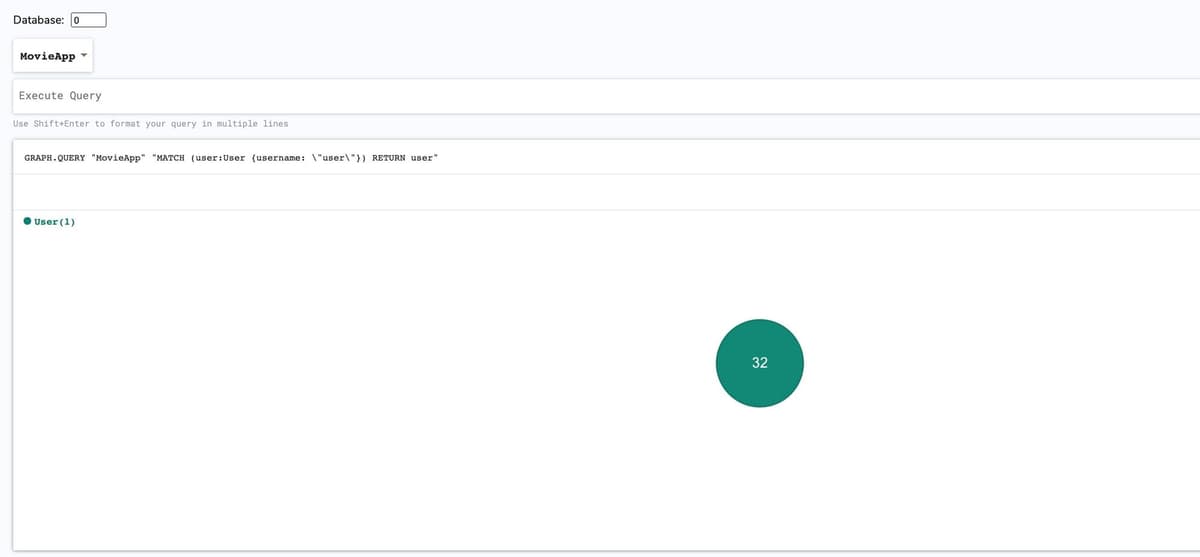Image resolution: width=1200 pixels, height=557 pixels.
Task: Click the quoted "MovieApp" in query text
Action: tap(118, 158)
